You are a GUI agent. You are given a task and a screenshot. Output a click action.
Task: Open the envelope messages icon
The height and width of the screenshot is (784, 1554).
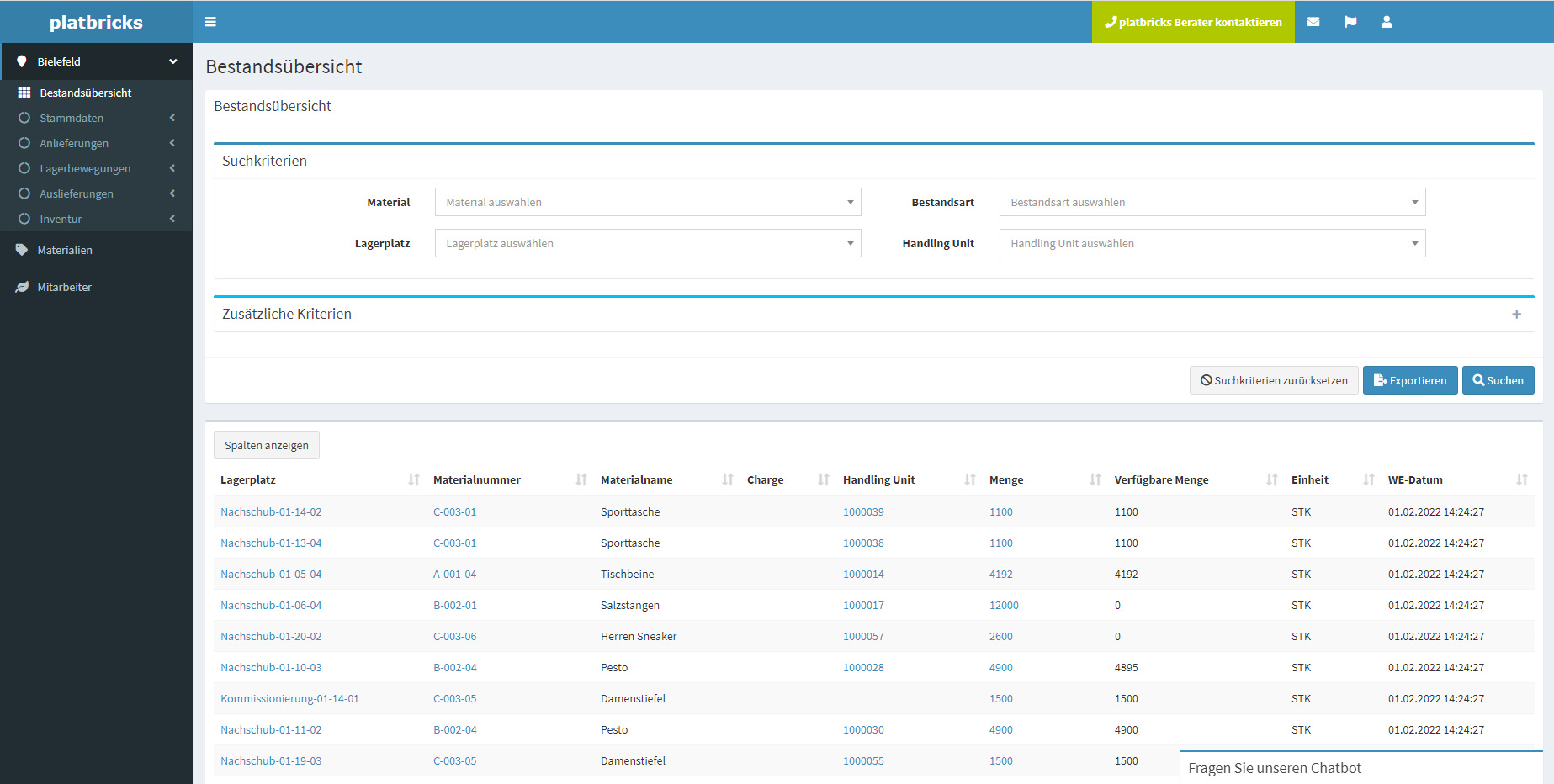coord(1313,22)
